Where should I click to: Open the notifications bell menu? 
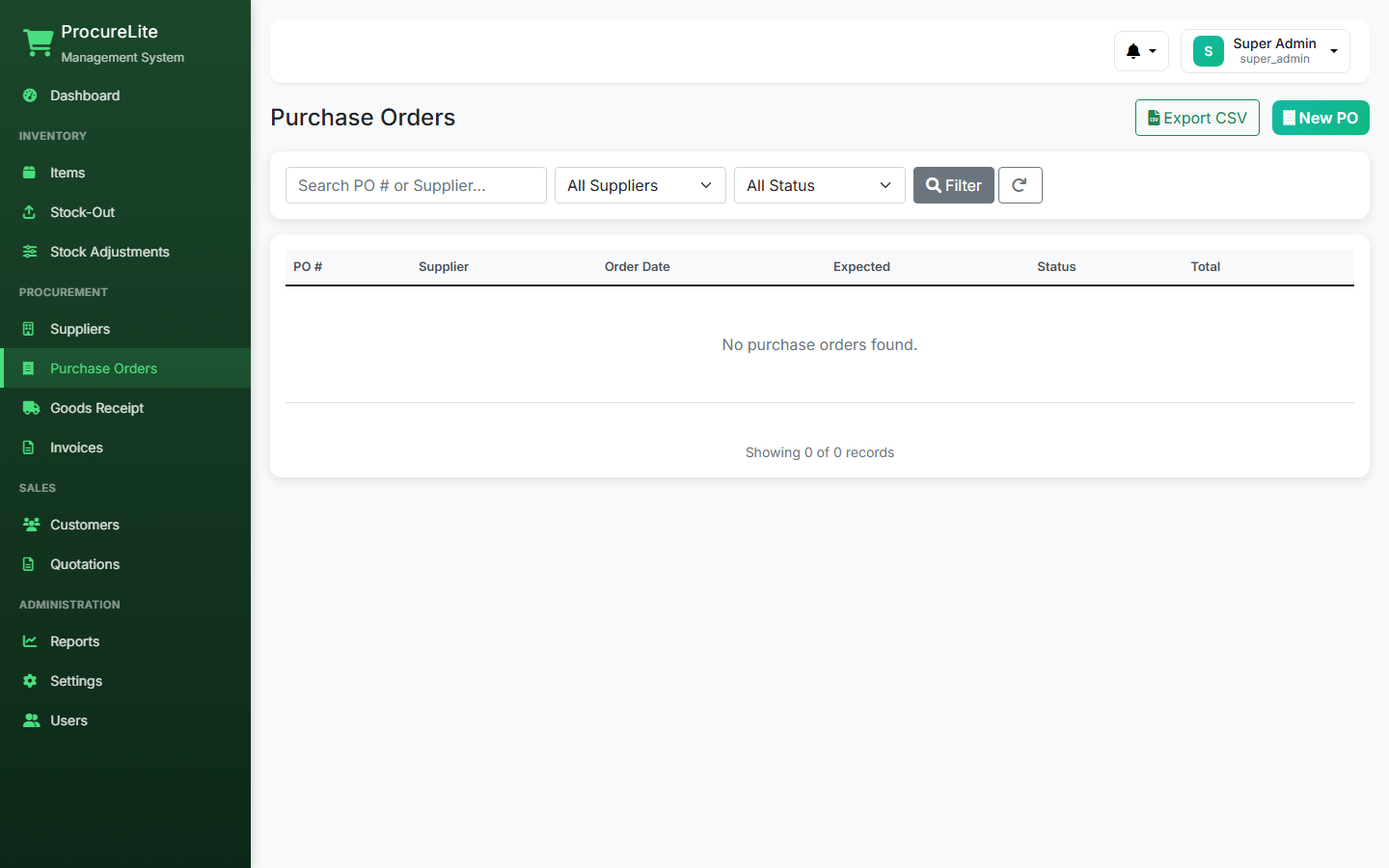coord(1141,51)
